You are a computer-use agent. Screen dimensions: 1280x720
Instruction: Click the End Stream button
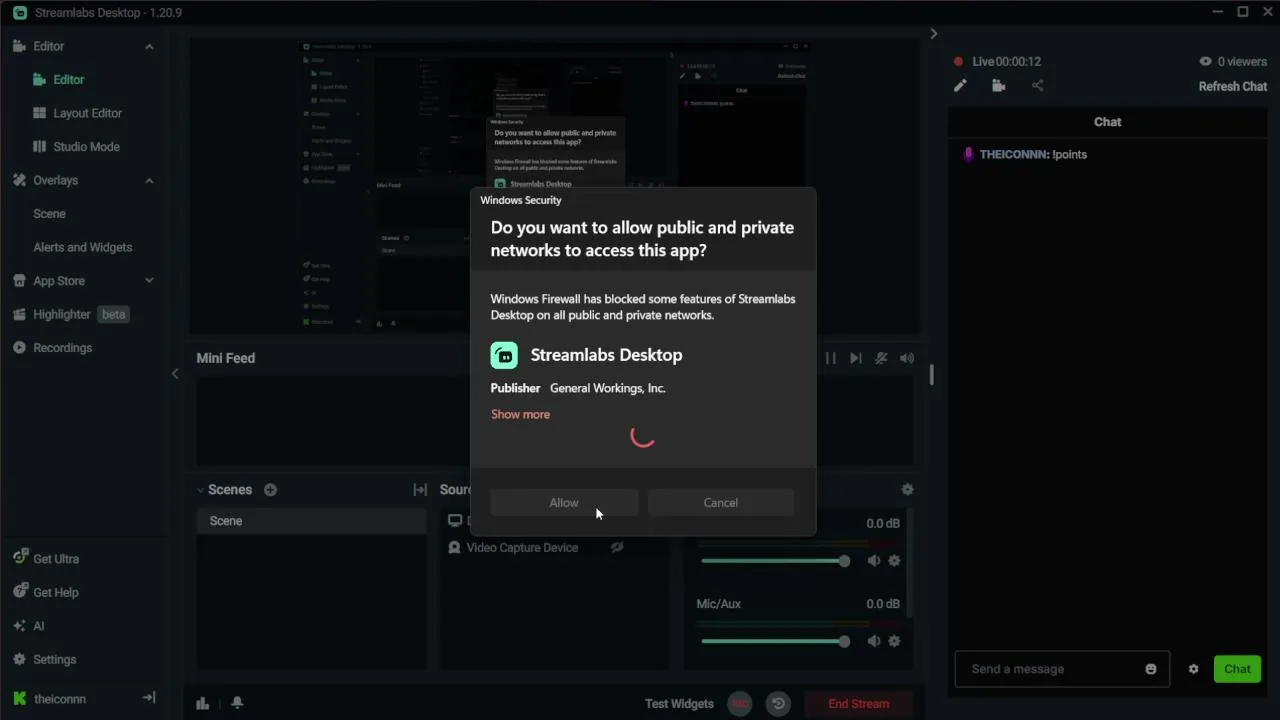point(859,704)
